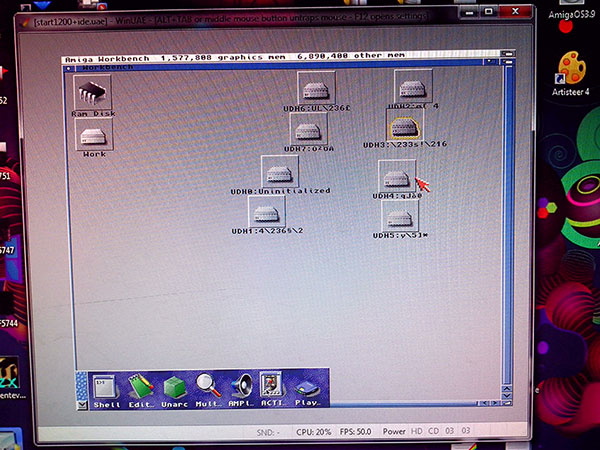600x450 pixels.
Task: Select the UDH4 drive icon
Action: point(396,177)
